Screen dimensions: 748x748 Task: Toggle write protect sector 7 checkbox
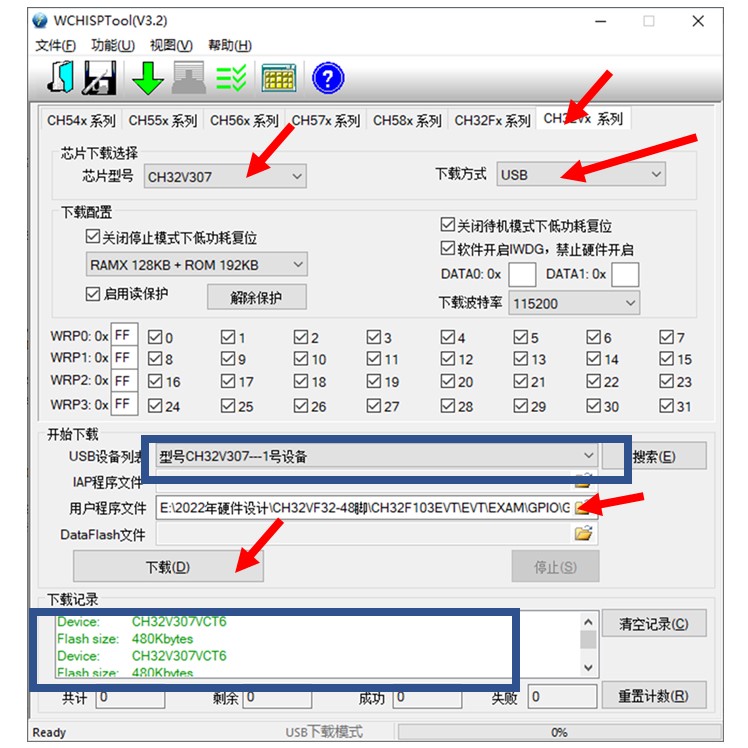tap(666, 337)
